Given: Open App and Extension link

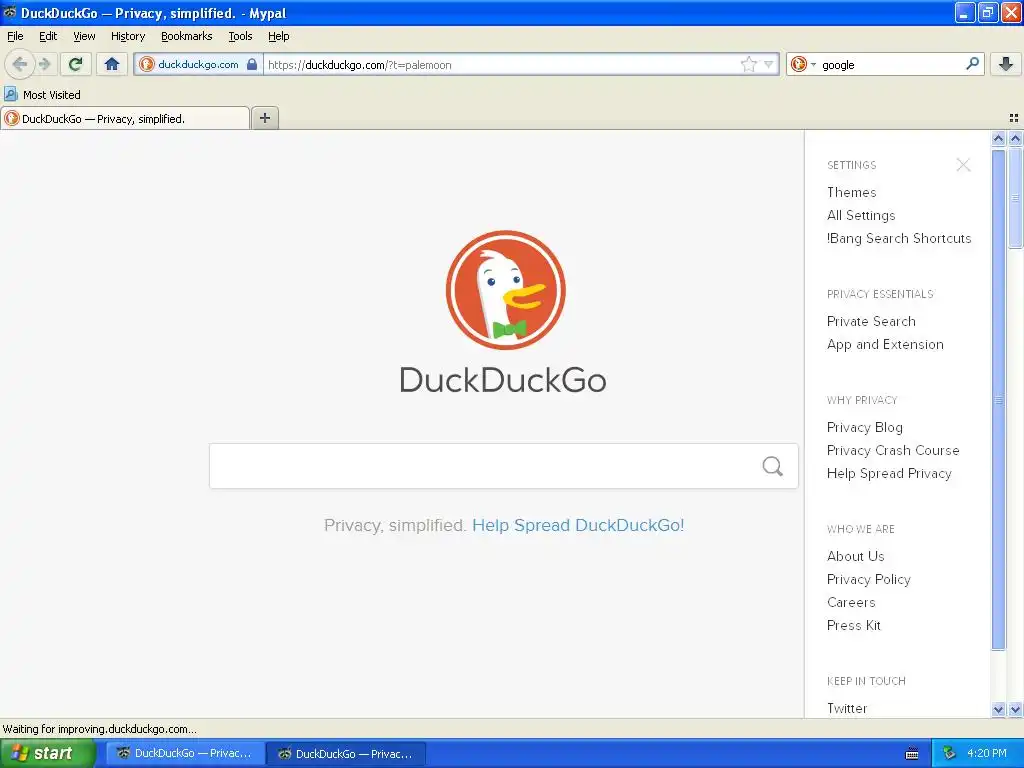Looking at the screenshot, I should pyautogui.click(x=885, y=344).
